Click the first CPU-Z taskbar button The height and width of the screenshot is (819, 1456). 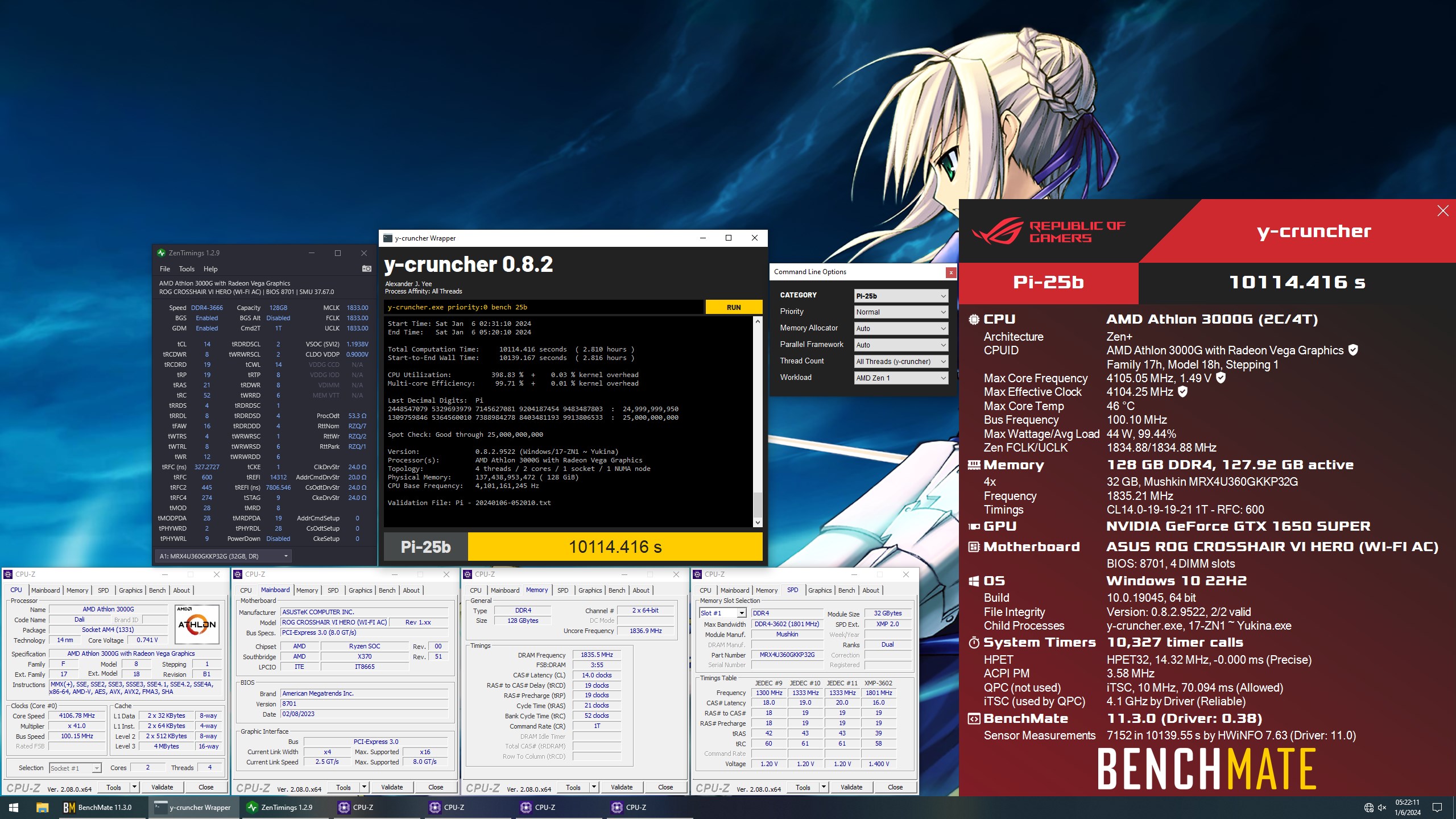click(x=377, y=807)
